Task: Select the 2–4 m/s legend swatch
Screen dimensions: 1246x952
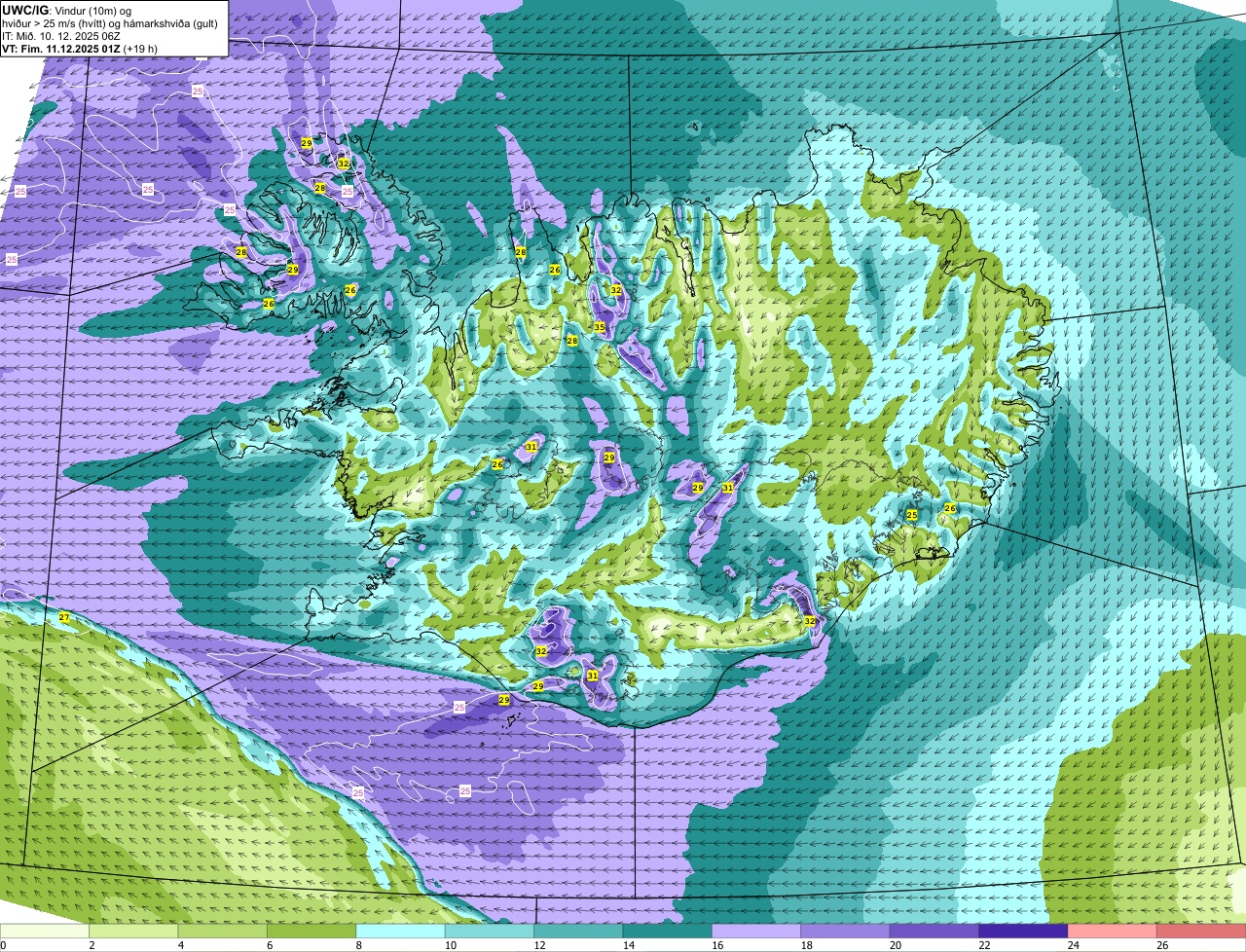Action: [133, 931]
